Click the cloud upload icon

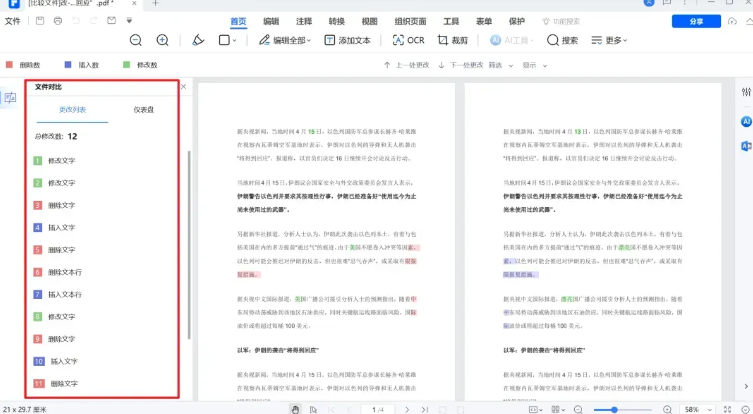coord(732,21)
